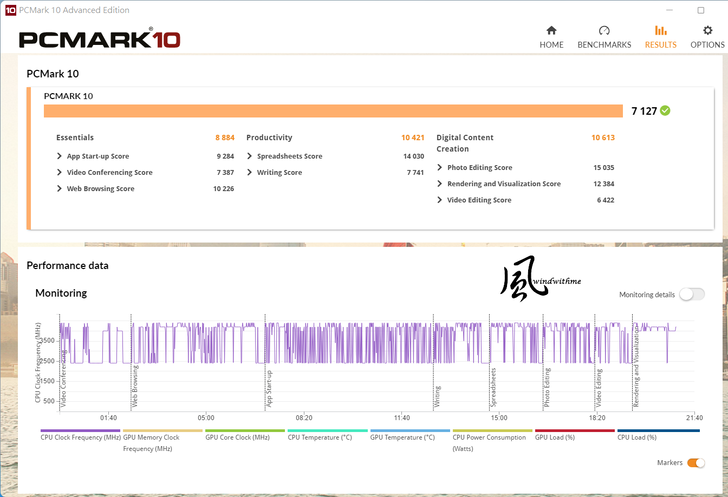Click the PCMark 10 title bar app icon

pyautogui.click(x=10, y=8)
